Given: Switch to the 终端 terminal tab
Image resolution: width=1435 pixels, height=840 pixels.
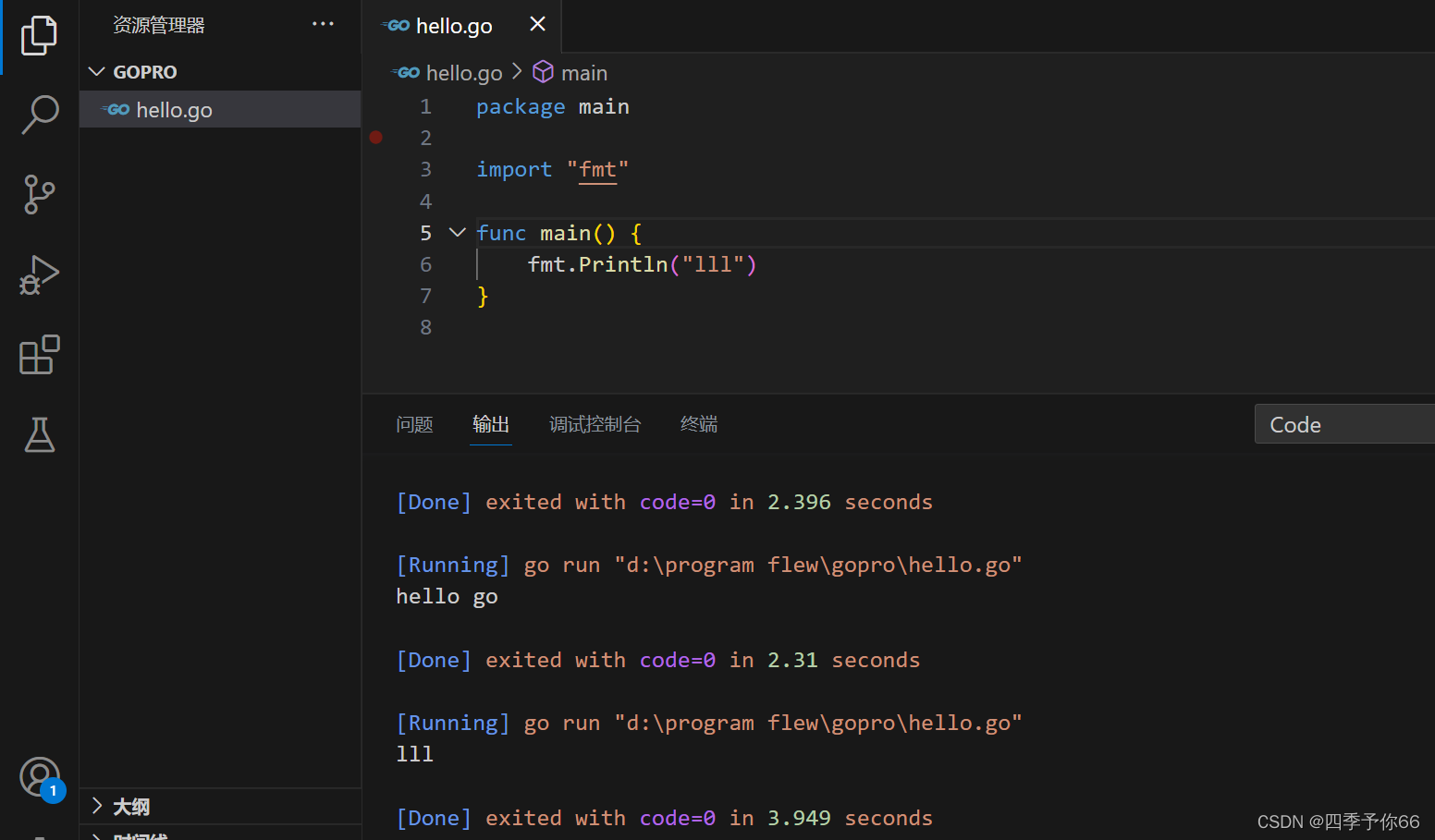Looking at the screenshot, I should click(x=698, y=423).
